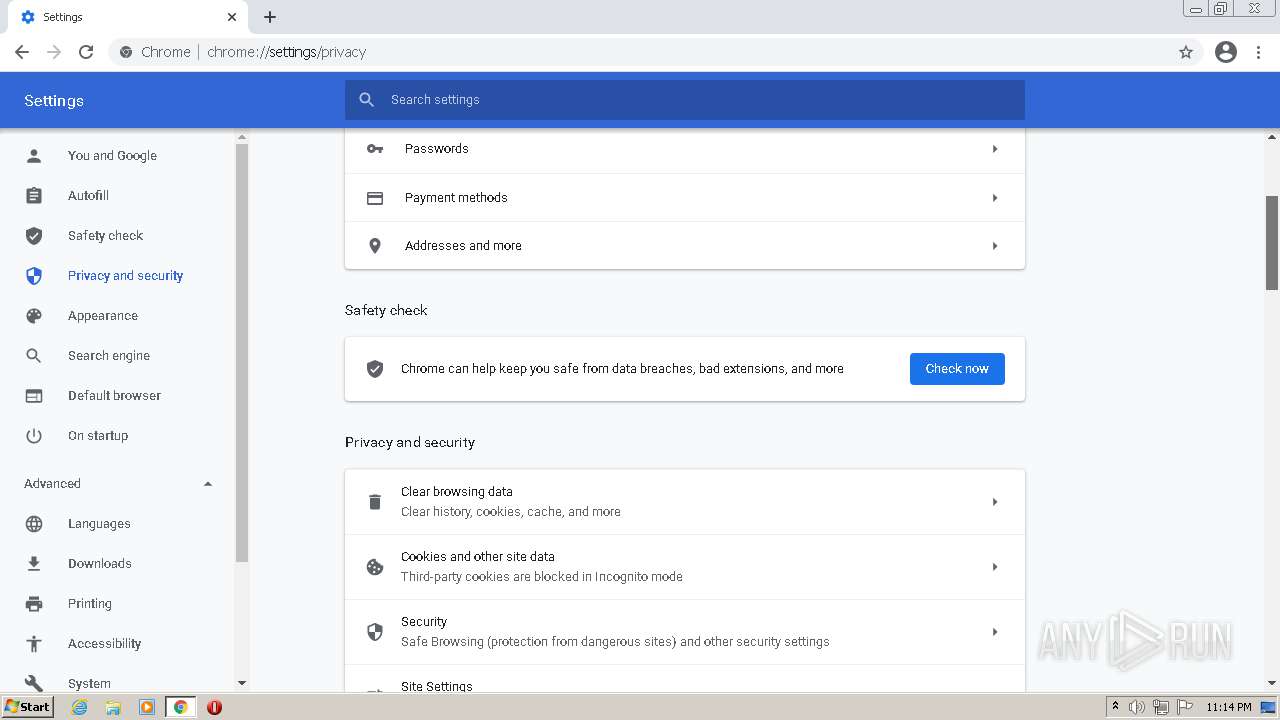The image size is (1280, 720).
Task: Click the System wrench icon
Action: 34,684
